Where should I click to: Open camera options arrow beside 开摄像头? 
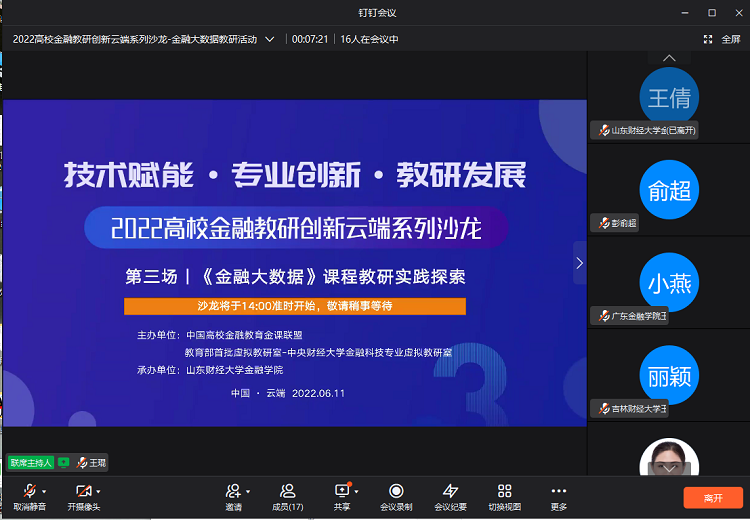tap(98, 491)
